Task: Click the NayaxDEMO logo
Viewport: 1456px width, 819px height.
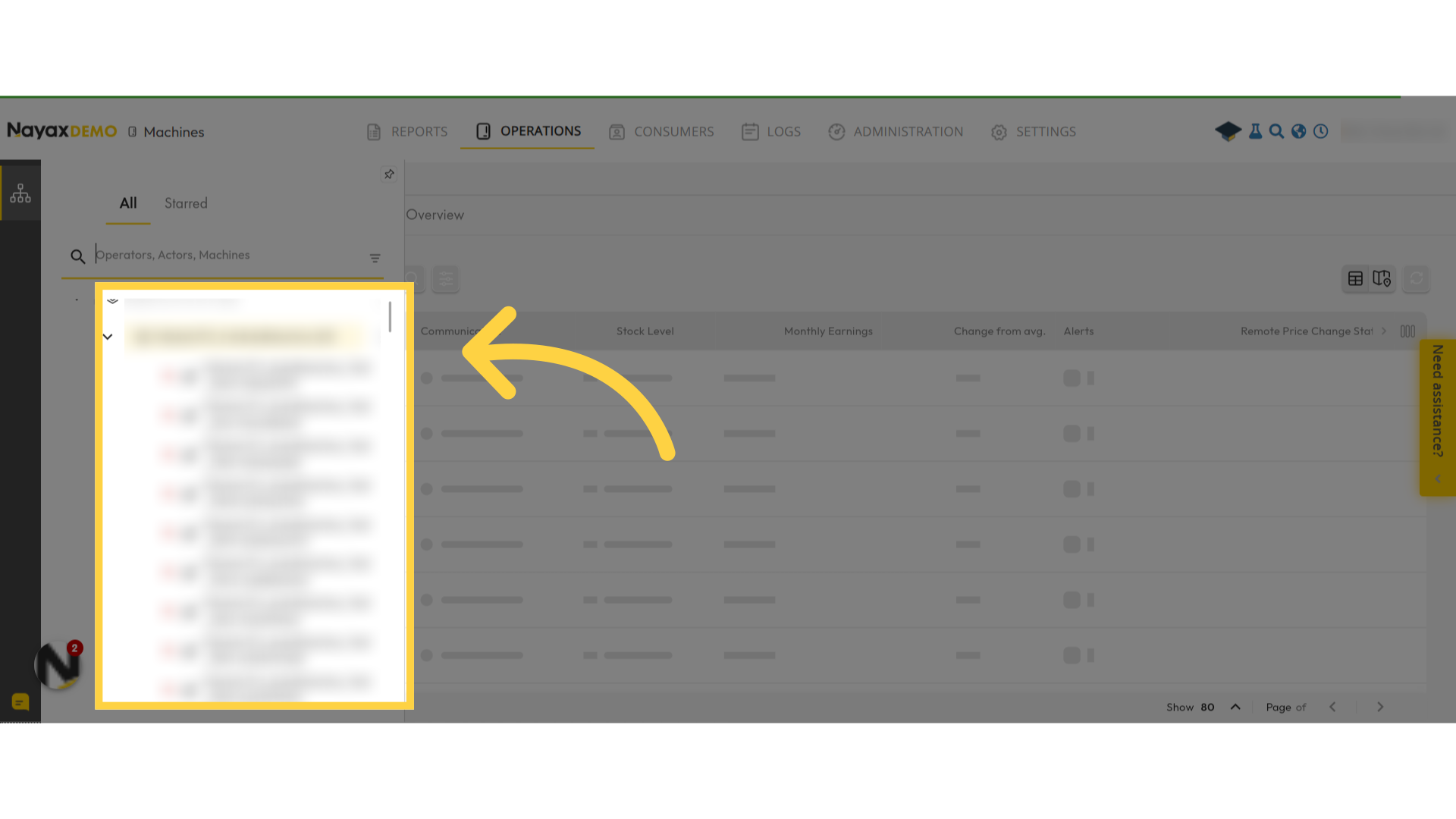Action: pos(62,131)
